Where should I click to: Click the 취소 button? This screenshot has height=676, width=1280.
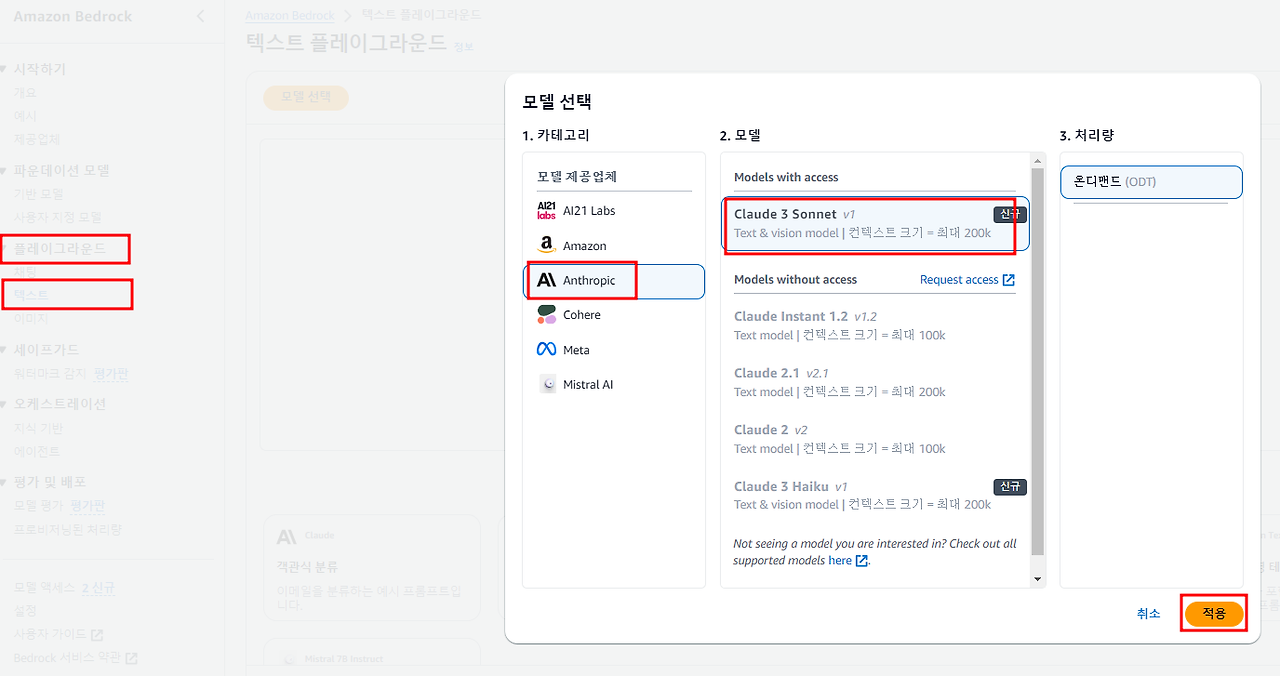[1148, 614]
